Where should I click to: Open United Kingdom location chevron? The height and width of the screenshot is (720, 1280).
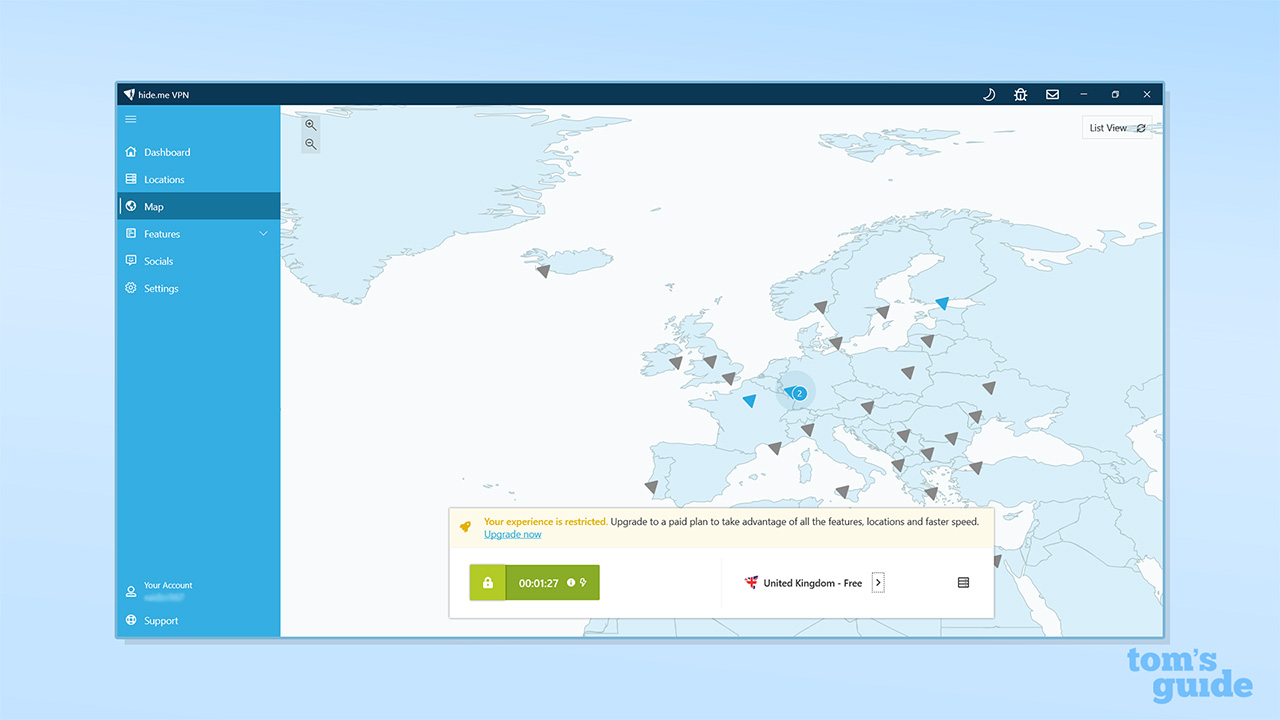[x=878, y=583]
